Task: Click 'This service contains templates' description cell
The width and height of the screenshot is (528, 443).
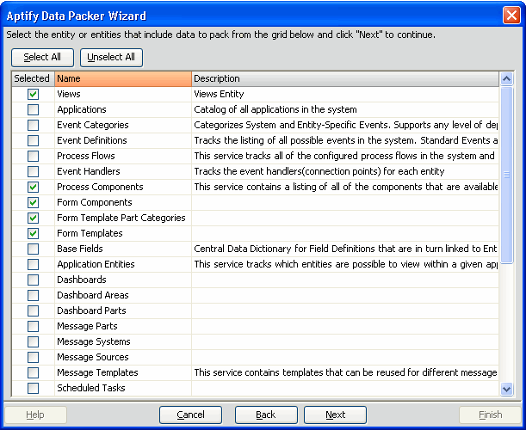Action: point(345,373)
